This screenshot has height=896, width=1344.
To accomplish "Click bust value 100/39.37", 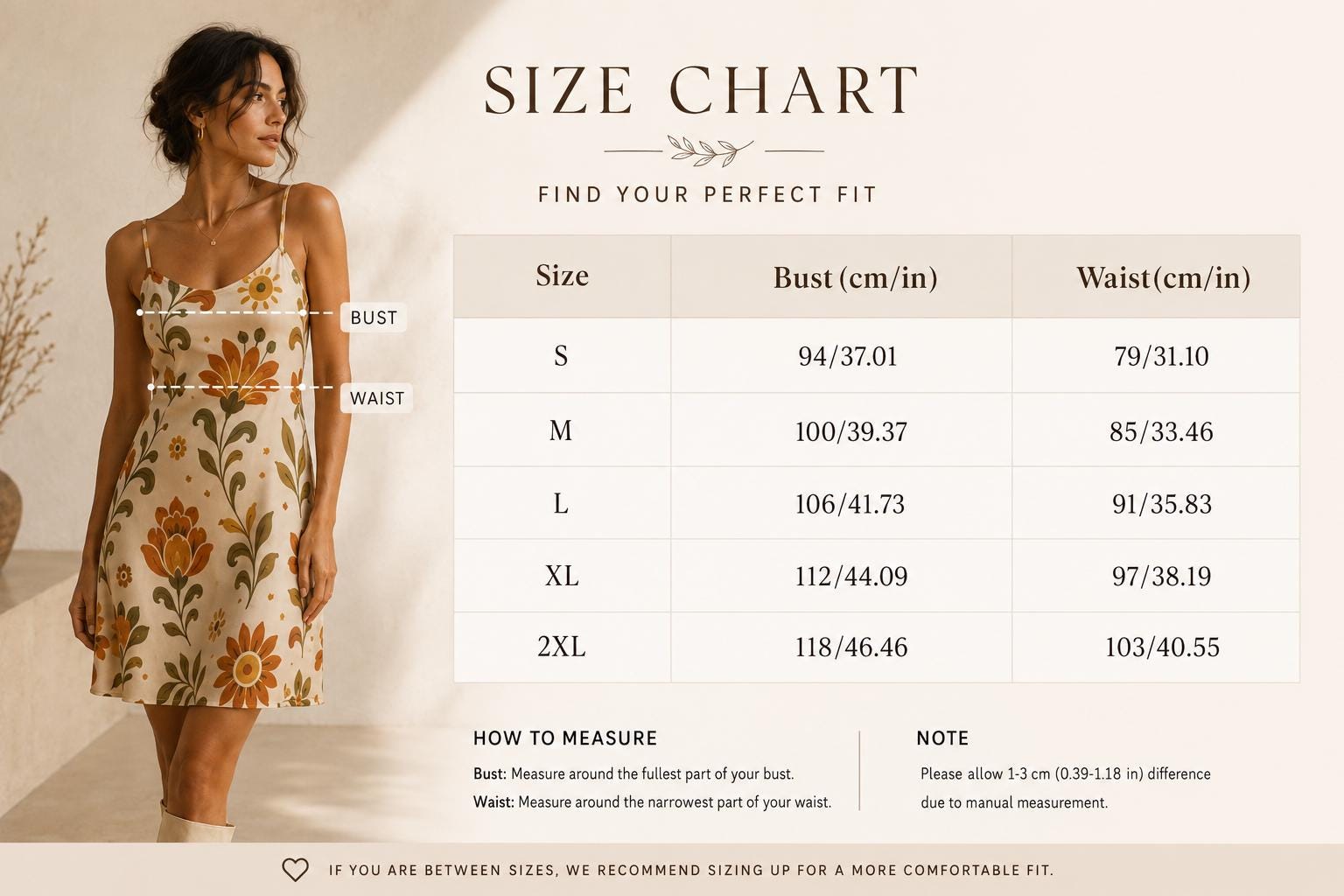I will click(850, 431).
